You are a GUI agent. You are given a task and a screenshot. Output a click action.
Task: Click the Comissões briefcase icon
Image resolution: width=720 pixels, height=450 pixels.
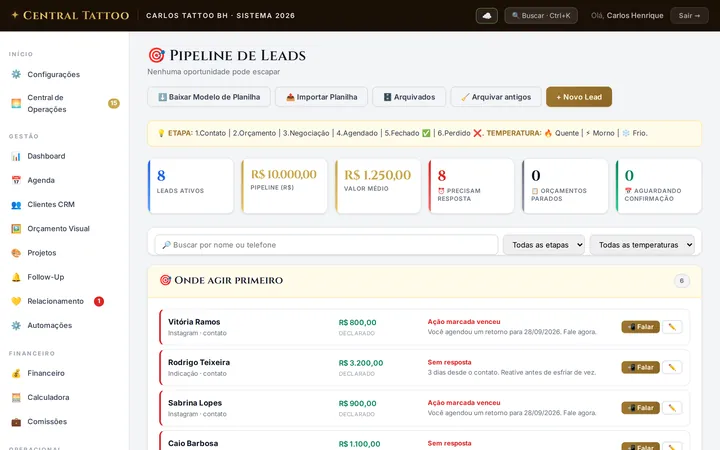tap(16, 422)
